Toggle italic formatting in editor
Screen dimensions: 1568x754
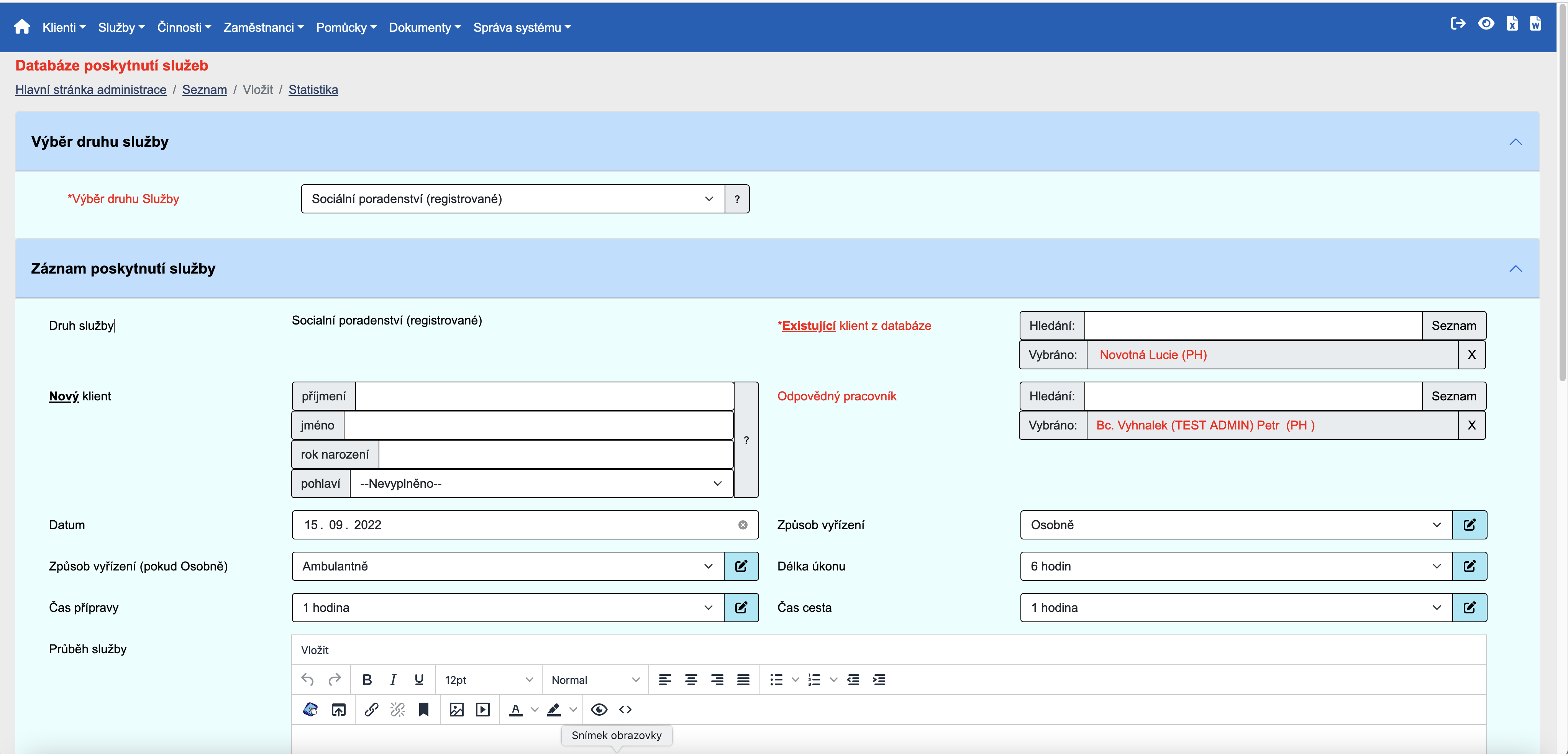(393, 680)
